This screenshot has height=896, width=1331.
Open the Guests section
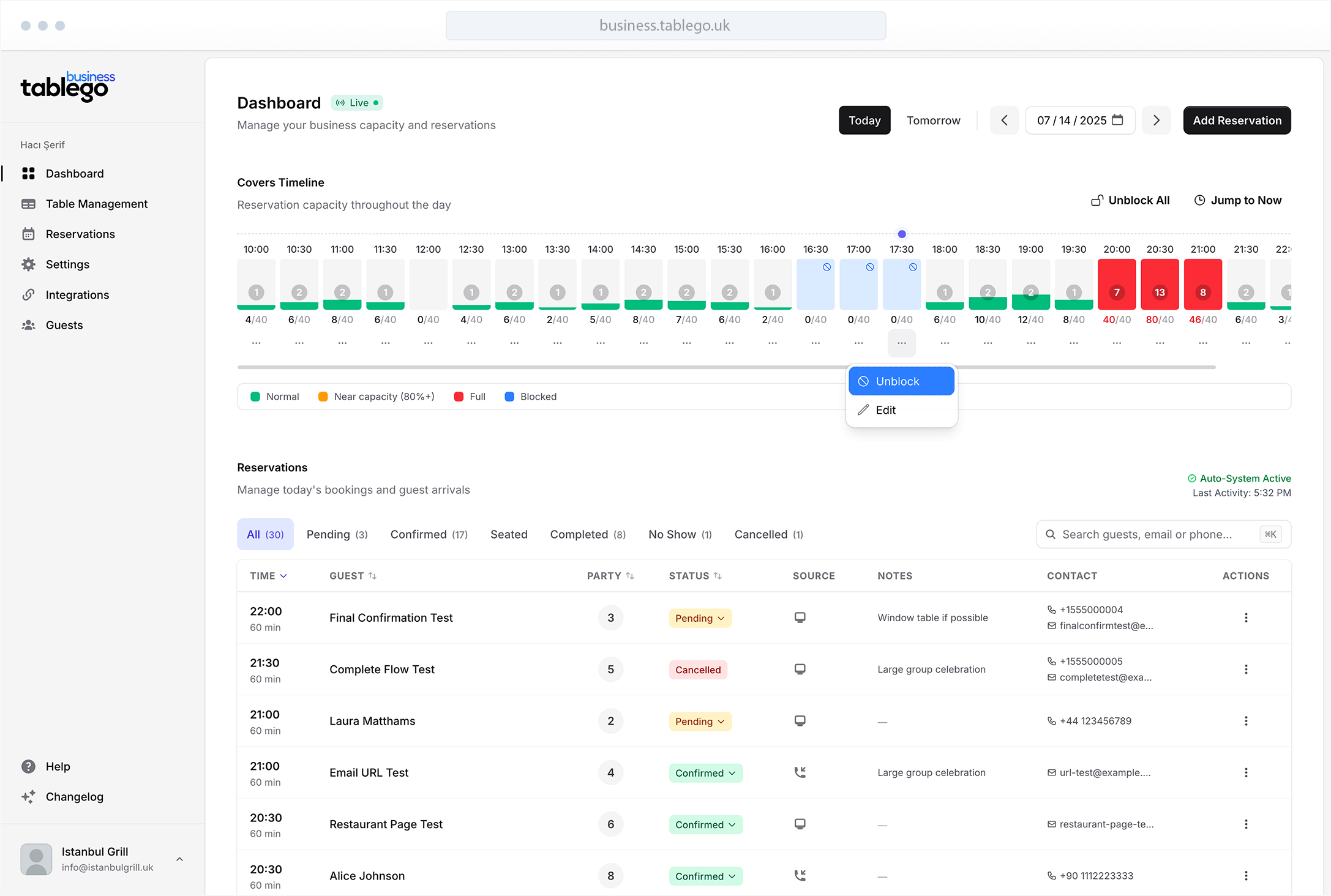tap(64, 325)
